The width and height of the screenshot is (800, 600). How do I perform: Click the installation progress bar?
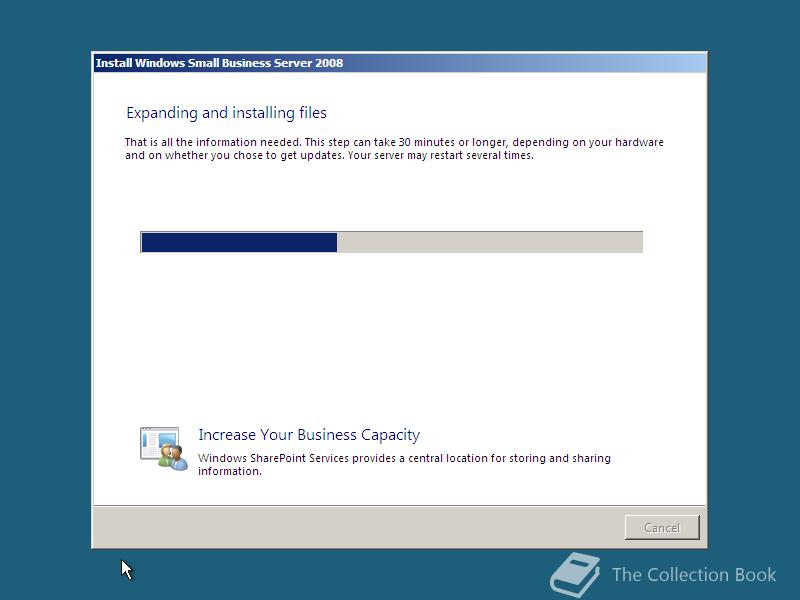click(391, 242)
